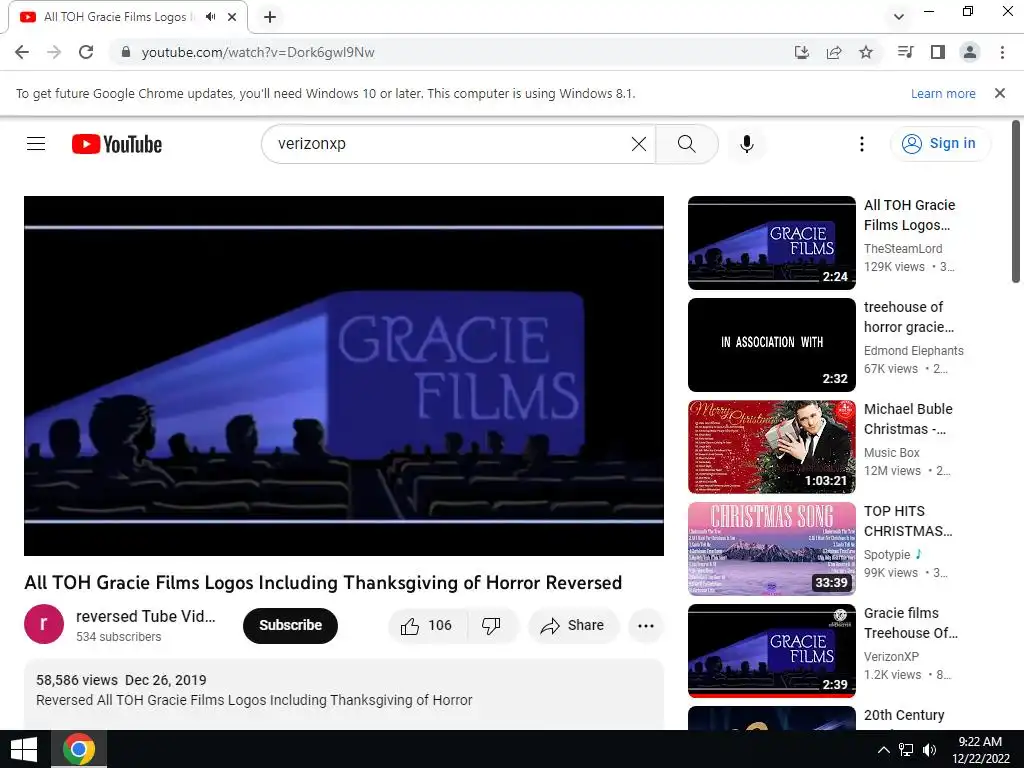Image resolution: width=1024 pixels, height=768 pixels.
Task: Expand tab search dropdown arrow
Action: (x=899, y=17)
